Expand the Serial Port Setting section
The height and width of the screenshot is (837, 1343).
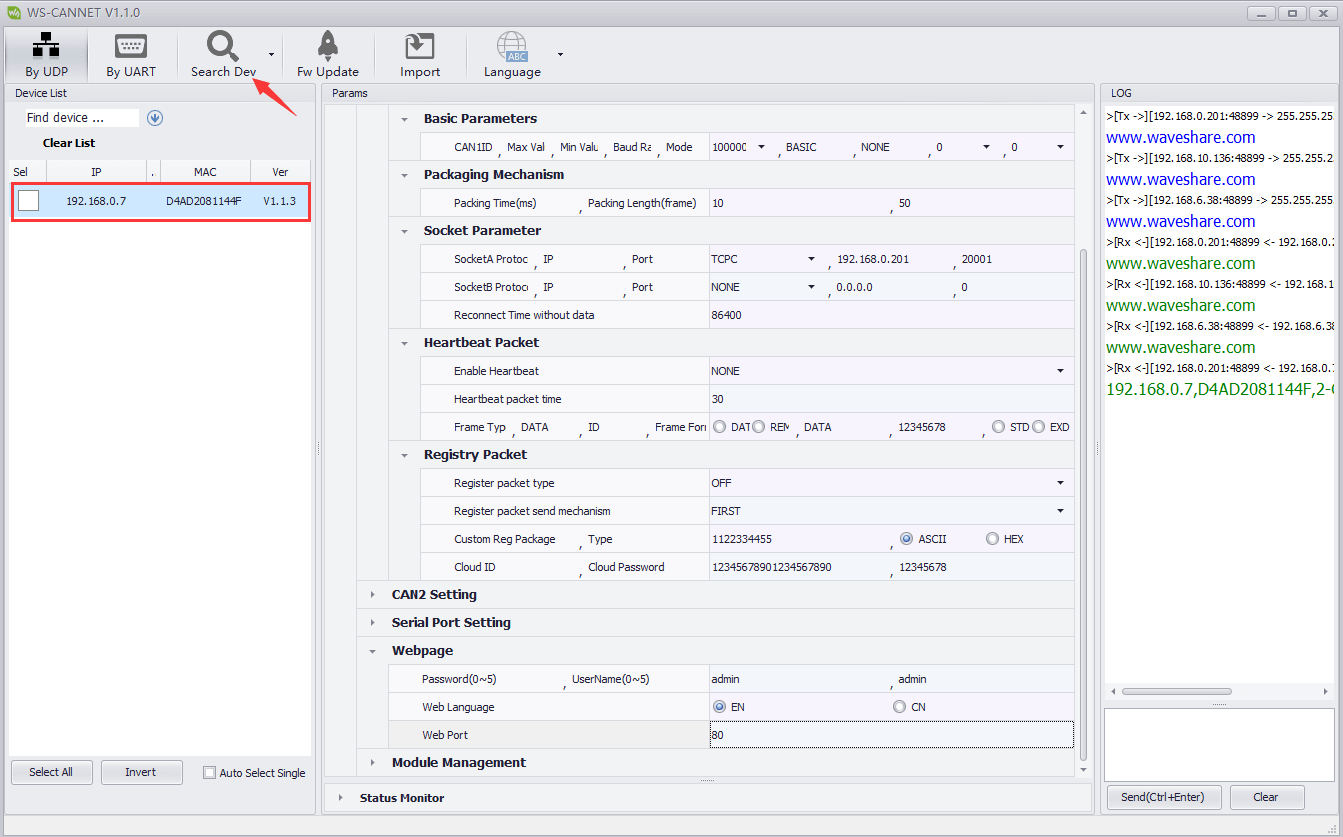pos(373,623)
